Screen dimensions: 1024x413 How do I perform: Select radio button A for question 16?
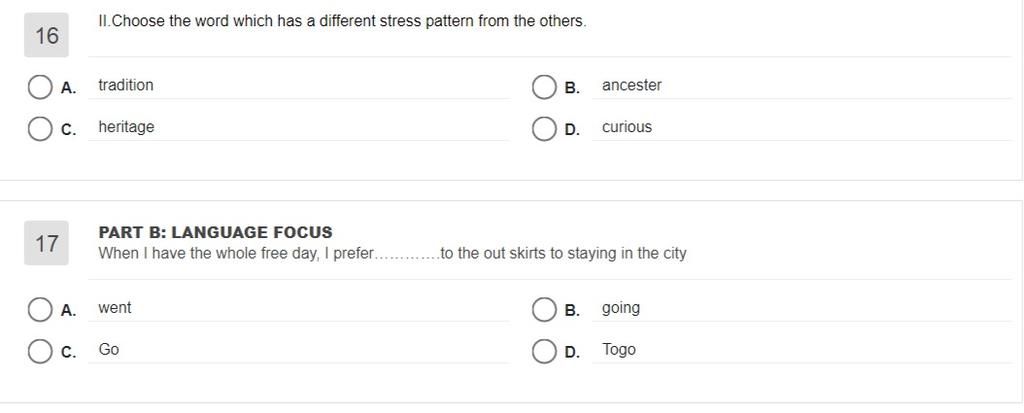(40, 87)
